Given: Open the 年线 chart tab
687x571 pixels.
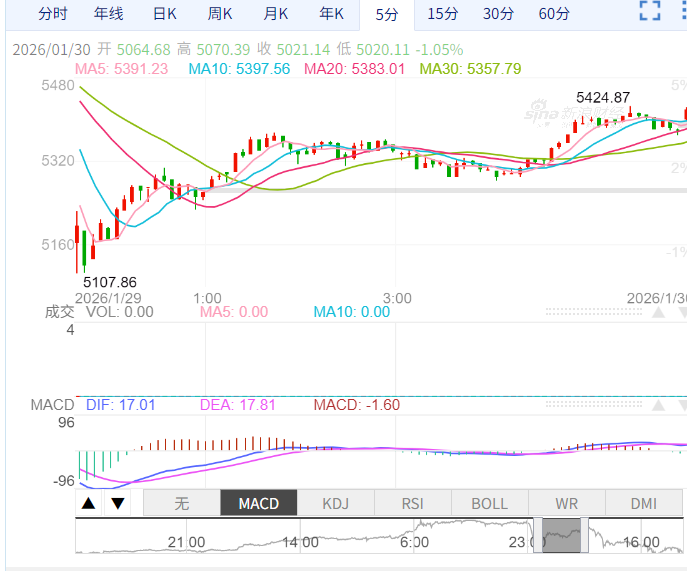Looking at the screenshot, I should pos(109,14).
